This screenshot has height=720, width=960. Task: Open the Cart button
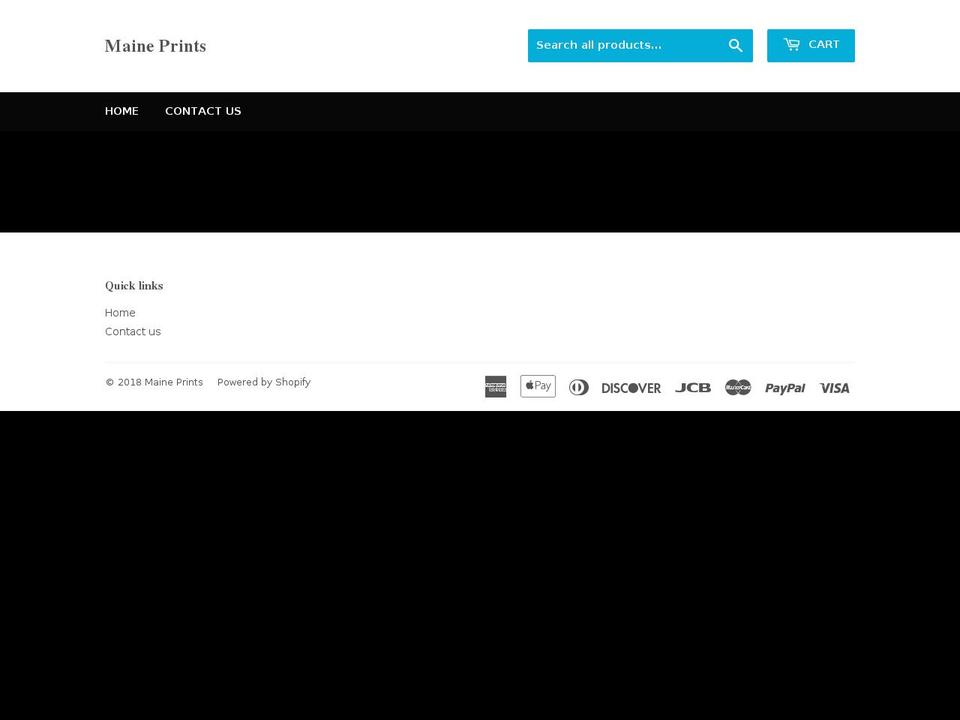coord(811,45)
